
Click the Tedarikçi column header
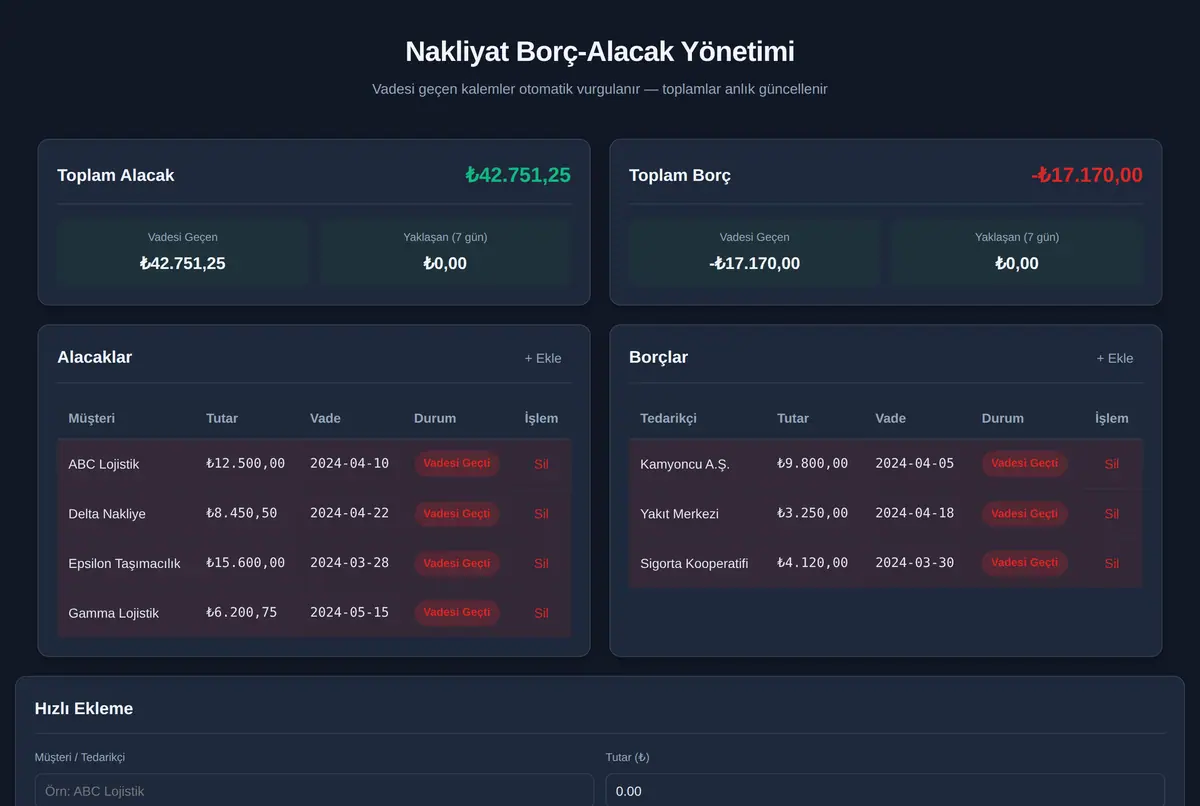[669, 418]
